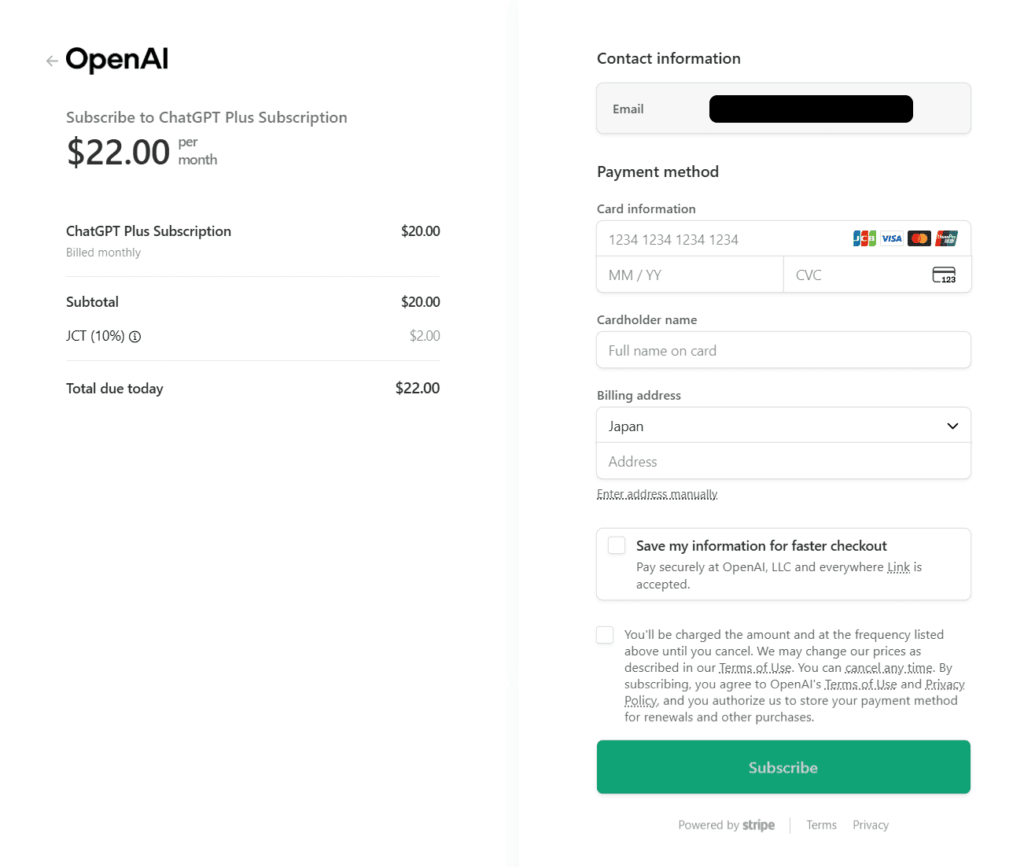Click the Full name on card field

coord(783,351)
